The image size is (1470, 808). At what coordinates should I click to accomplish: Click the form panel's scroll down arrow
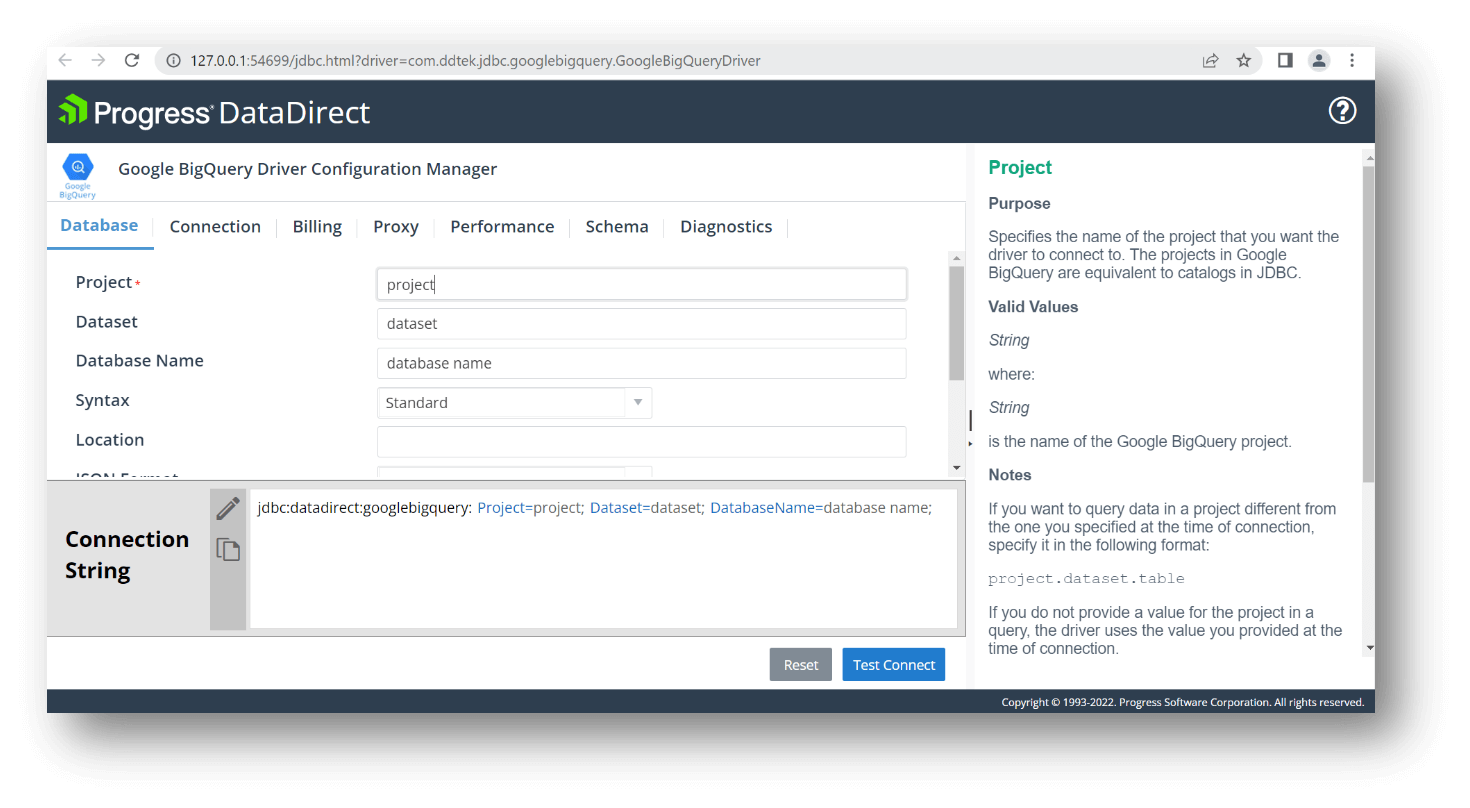point(956,468)
